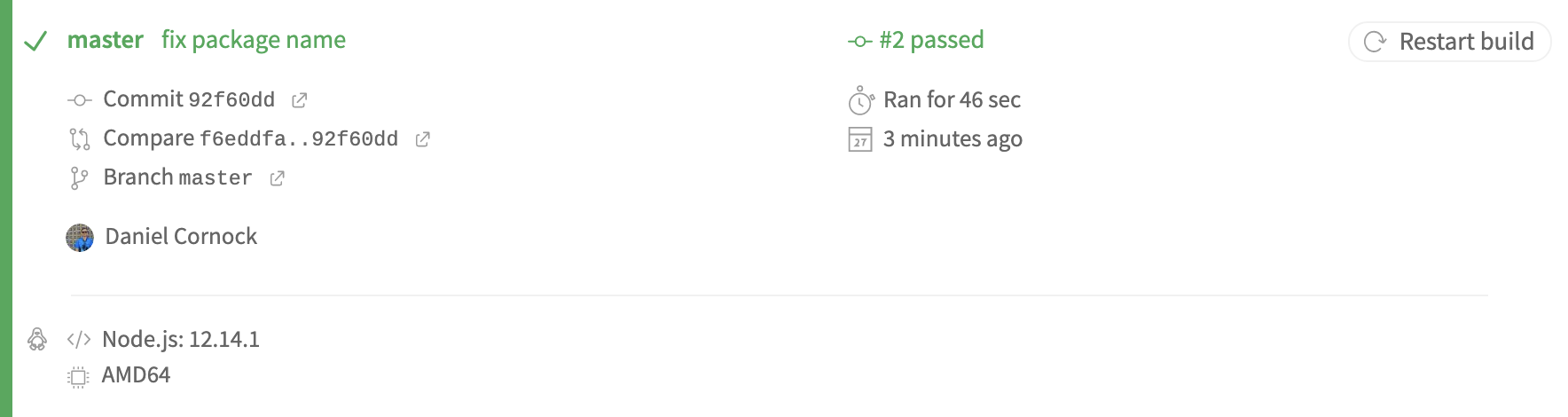The width and height of the screenshot is (1568, 417).
Task: Open Branch master external link icon
Action: click(x=278, y=178)
